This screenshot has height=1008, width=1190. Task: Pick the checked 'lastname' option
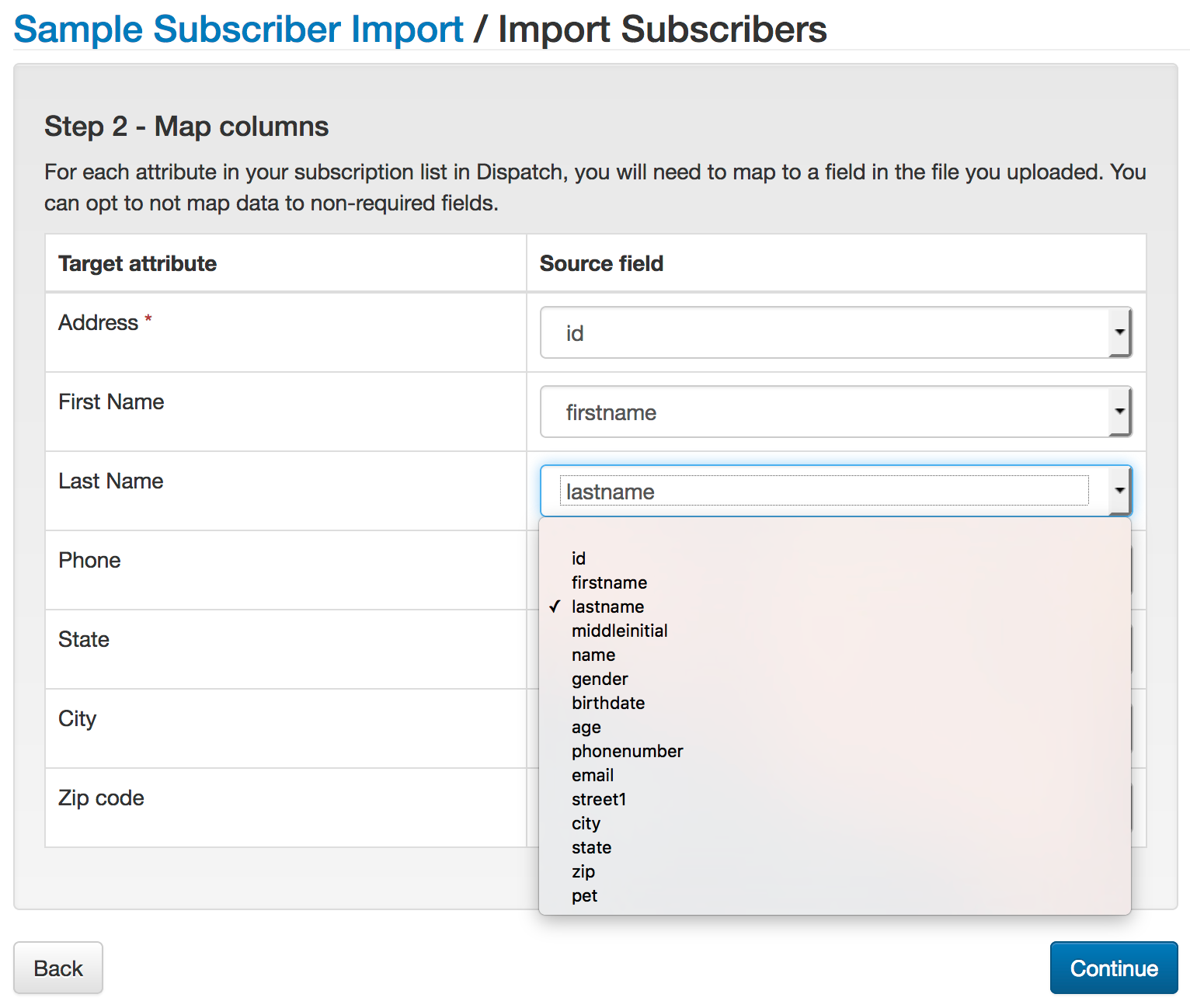pos(607,607)
